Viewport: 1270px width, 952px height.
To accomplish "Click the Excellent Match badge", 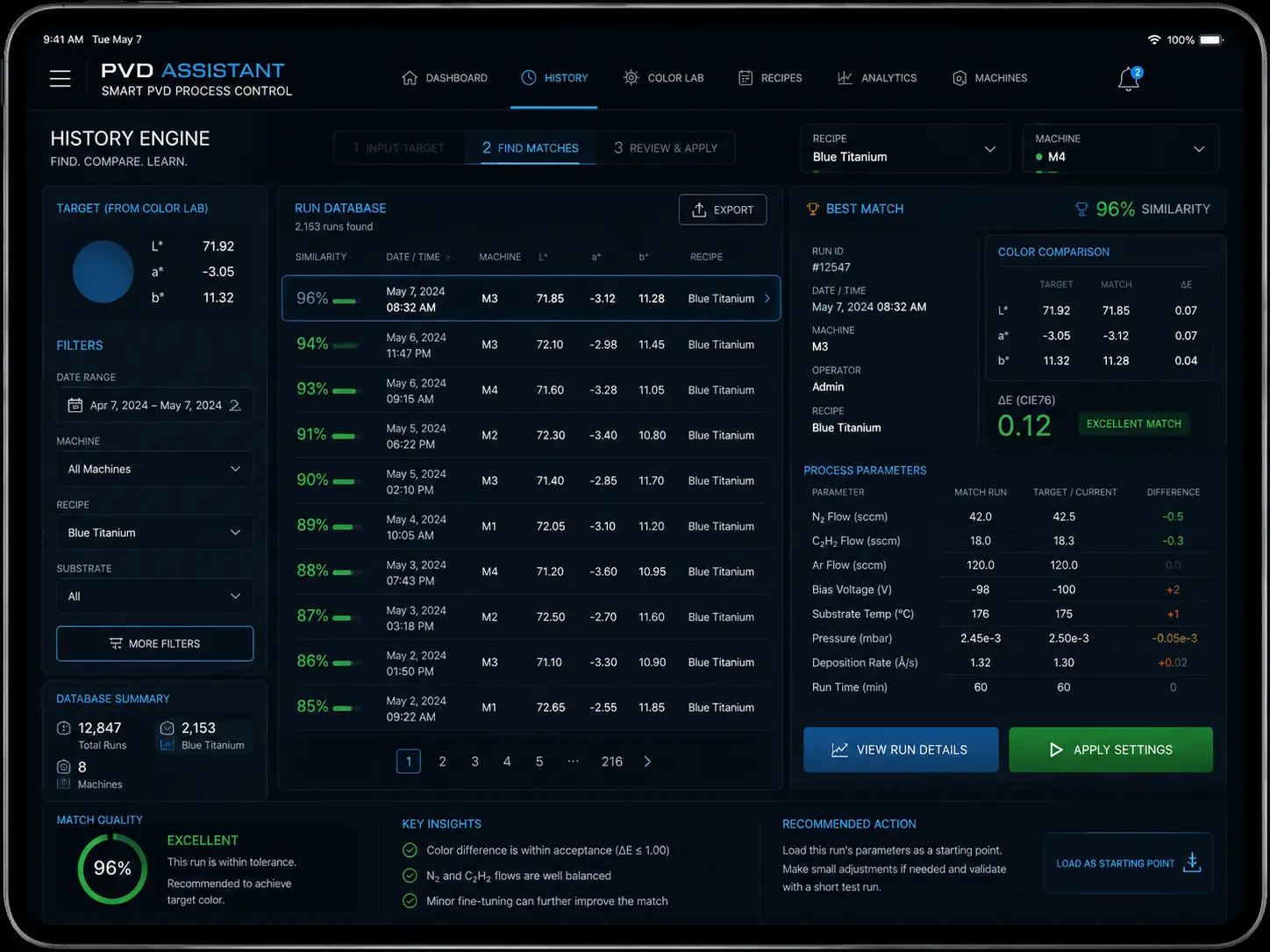I will [x=1133, y=424].
